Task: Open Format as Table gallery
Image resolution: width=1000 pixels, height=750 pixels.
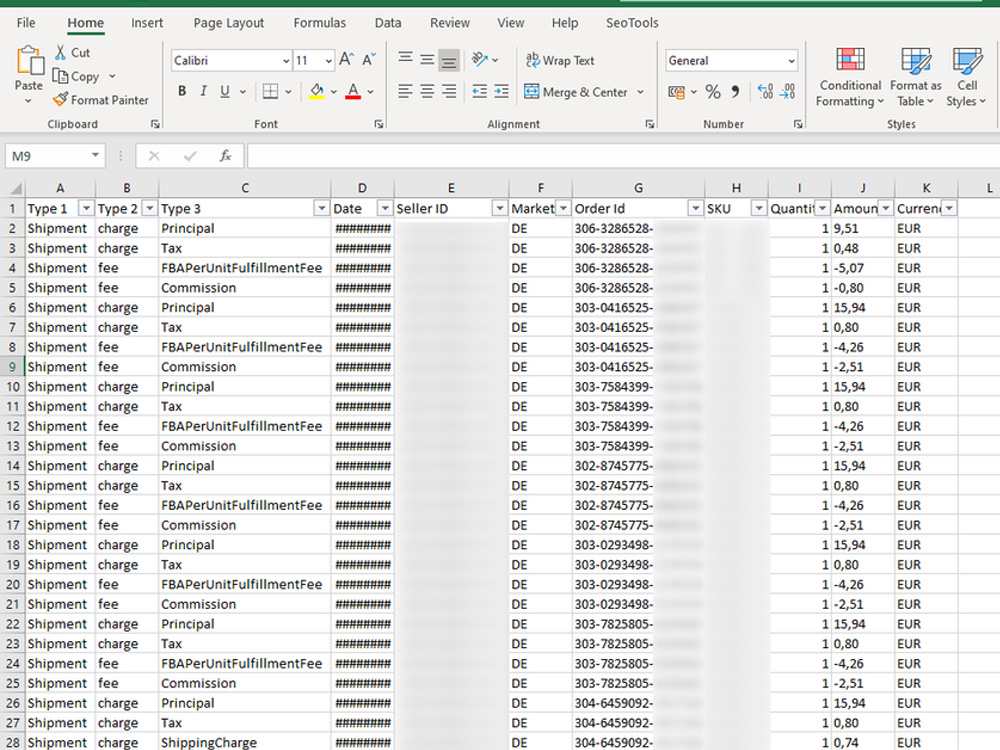Action: pyautogui.click(x=915, y=77)
